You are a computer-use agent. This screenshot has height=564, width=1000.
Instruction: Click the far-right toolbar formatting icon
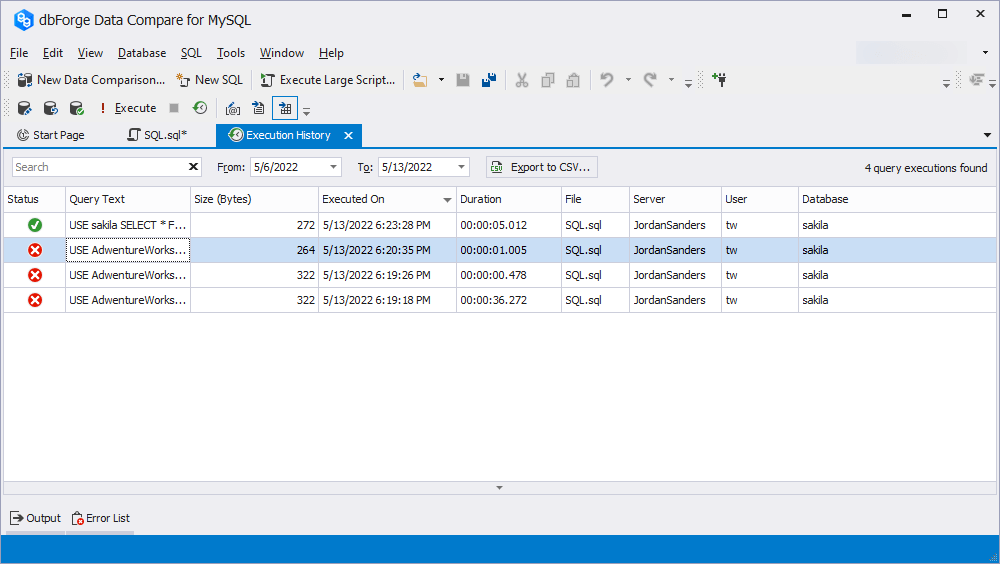click(x=976, y=80)
